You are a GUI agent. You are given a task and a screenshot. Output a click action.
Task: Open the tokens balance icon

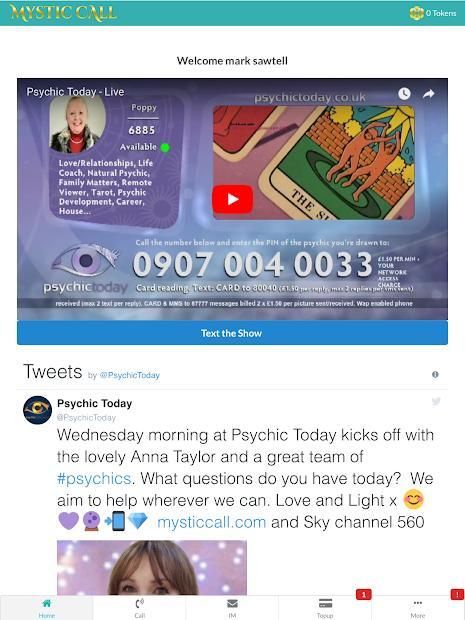point(417,13)
